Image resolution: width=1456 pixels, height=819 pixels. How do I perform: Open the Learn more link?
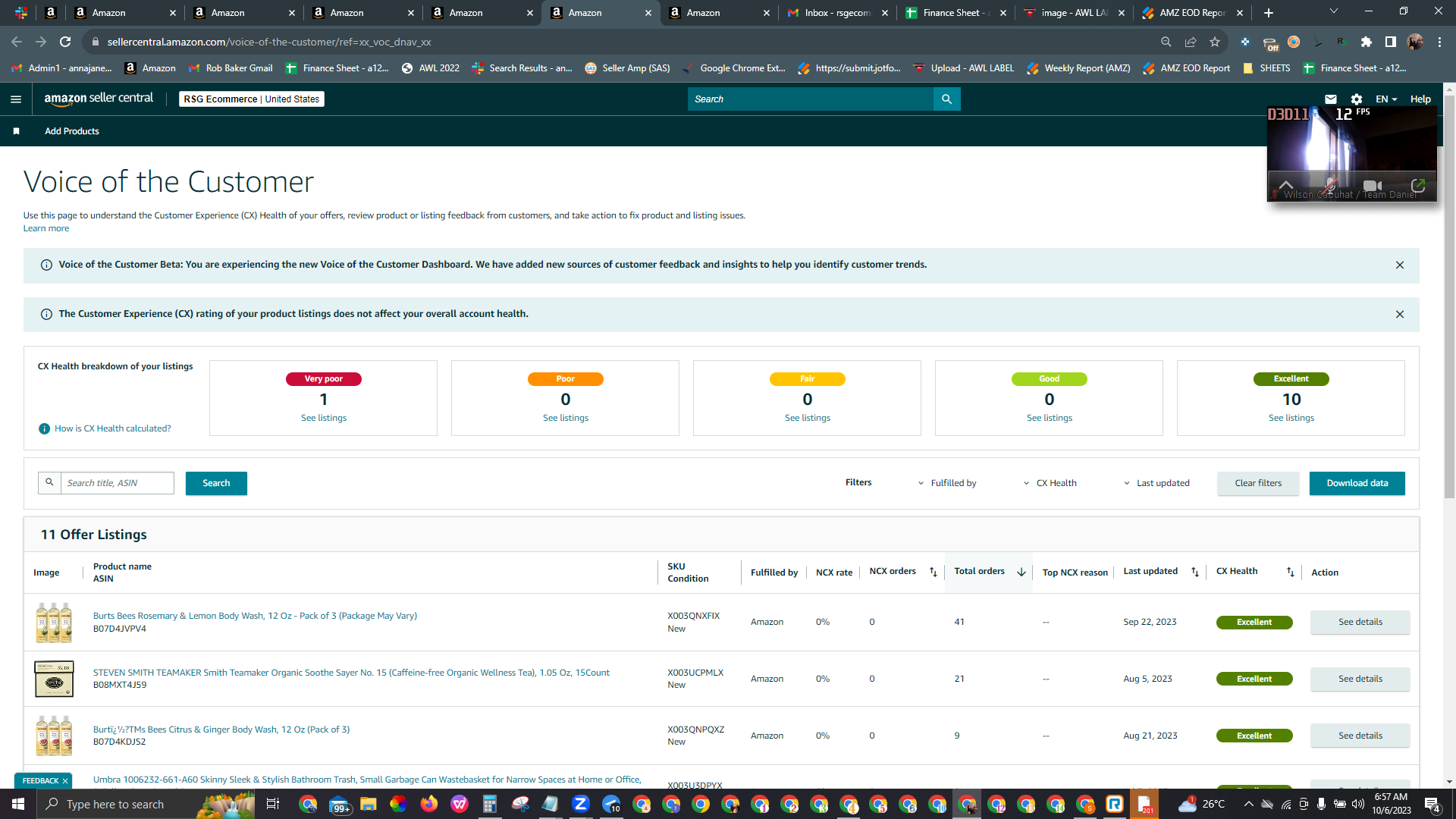pyautogui.click(x=46, y=228)
